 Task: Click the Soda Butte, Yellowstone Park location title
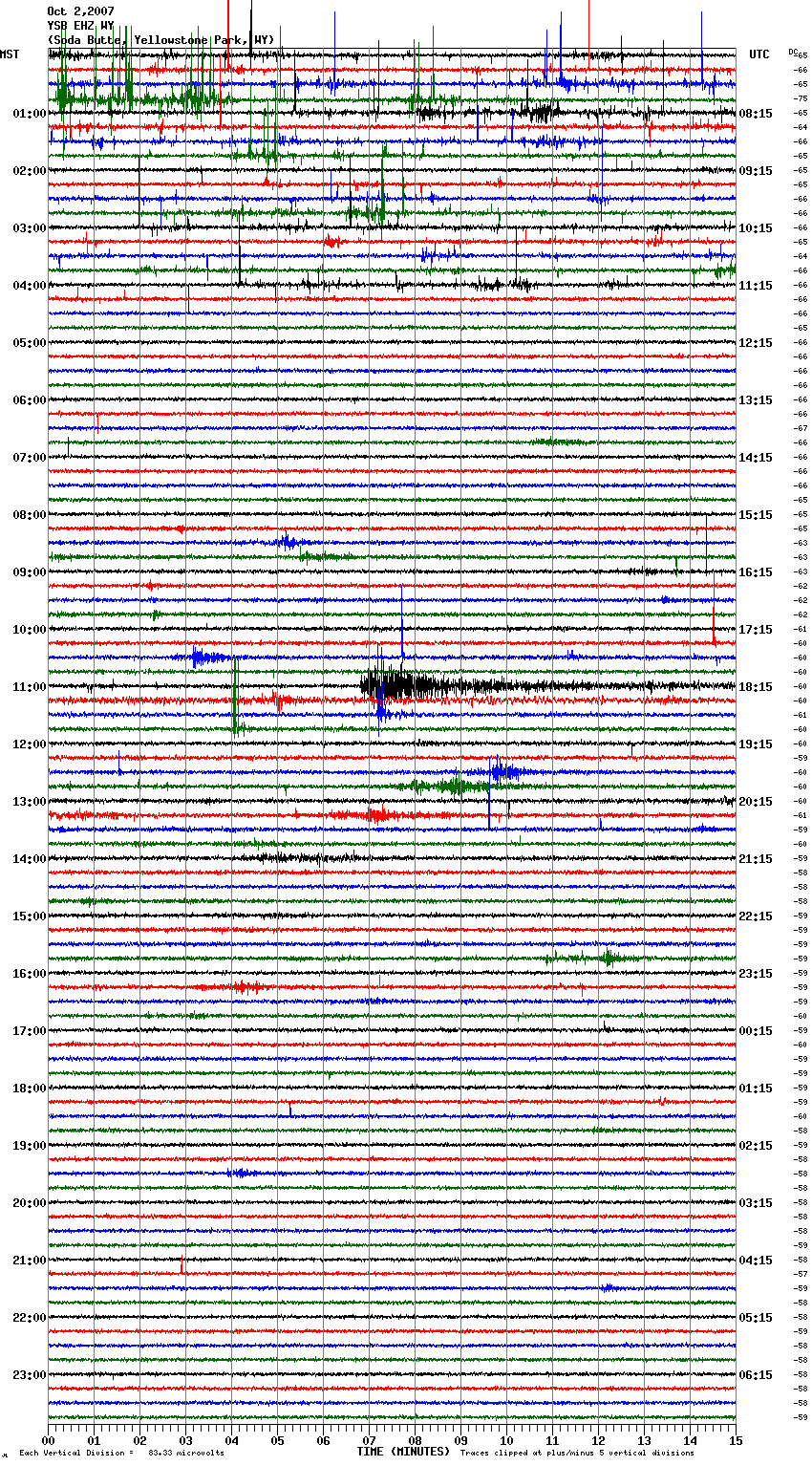(x=160, y=40)
